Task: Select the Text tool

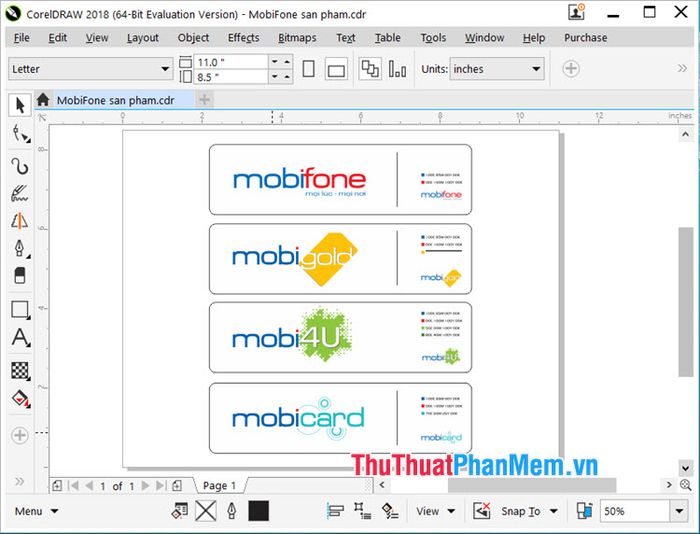Action: tap(20, 338)
